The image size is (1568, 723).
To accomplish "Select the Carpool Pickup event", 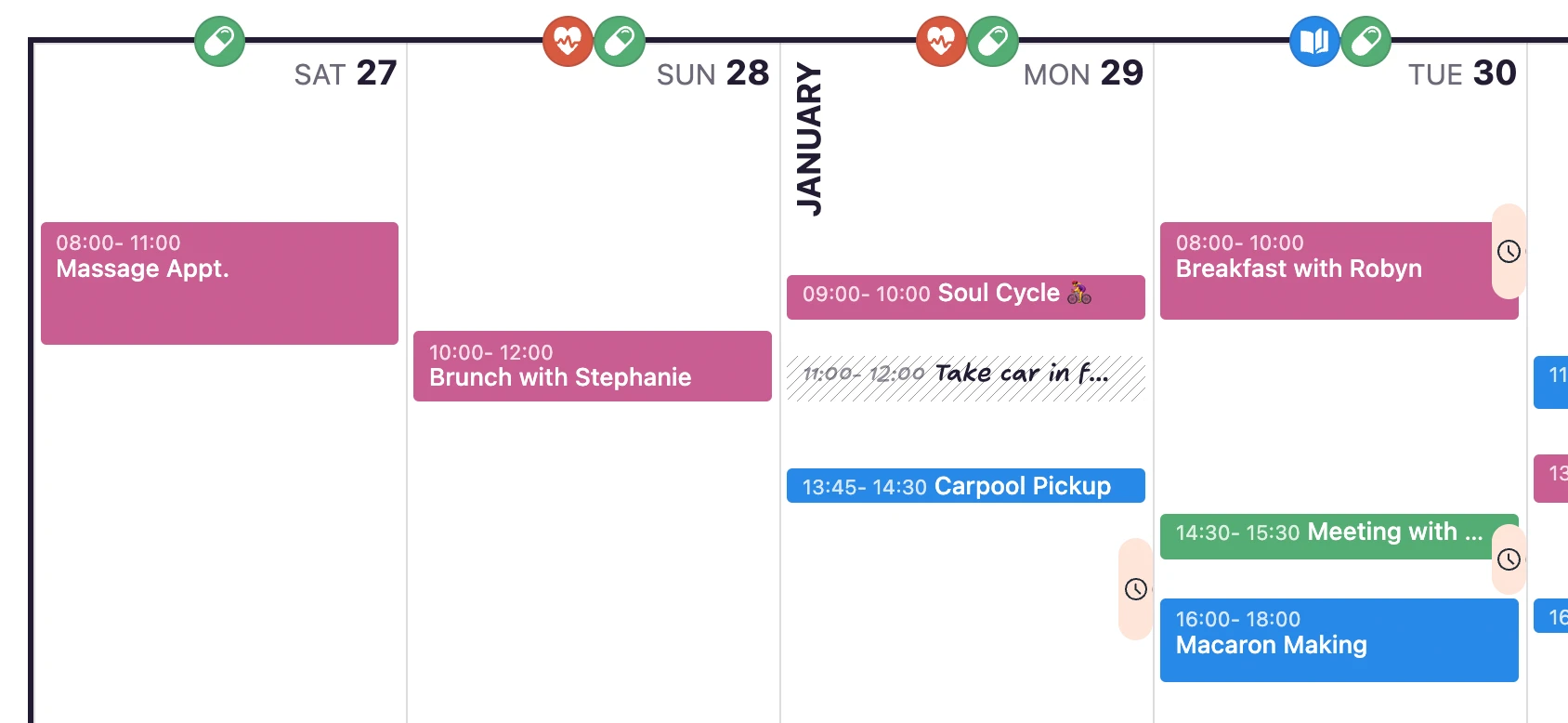I will click(x=966, y=486).
